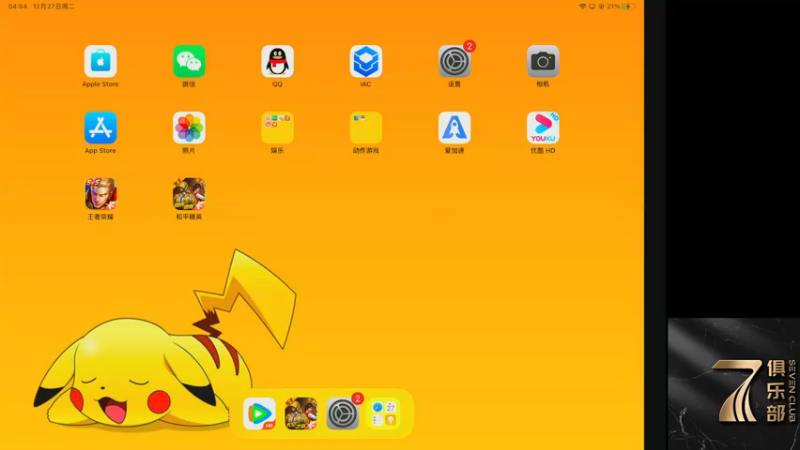This screenshot has height=450, width=800.
Task: Launch 和平精英 game from the dock
Action: pos(301,414)
